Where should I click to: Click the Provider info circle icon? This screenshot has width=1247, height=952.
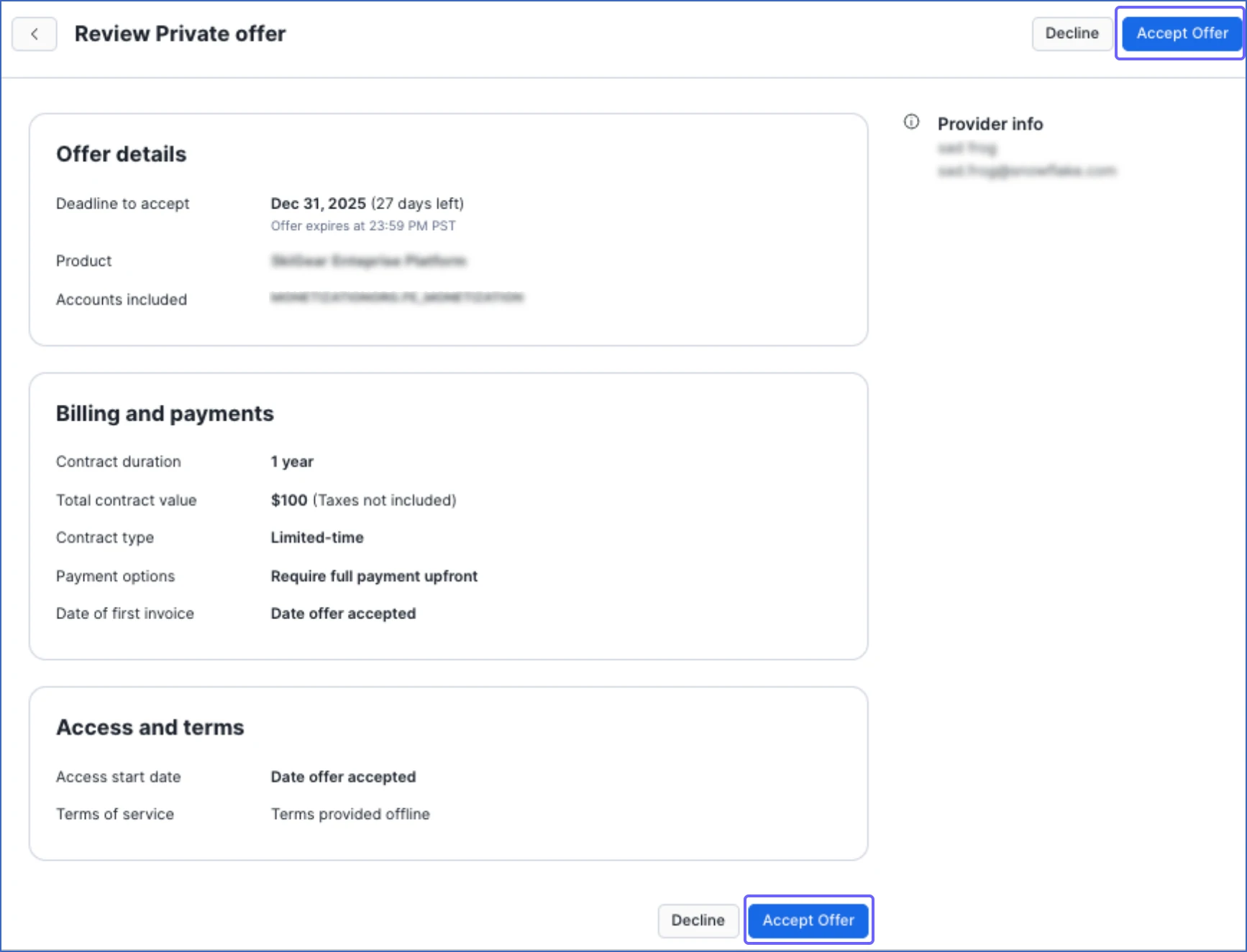pos(911,122)
